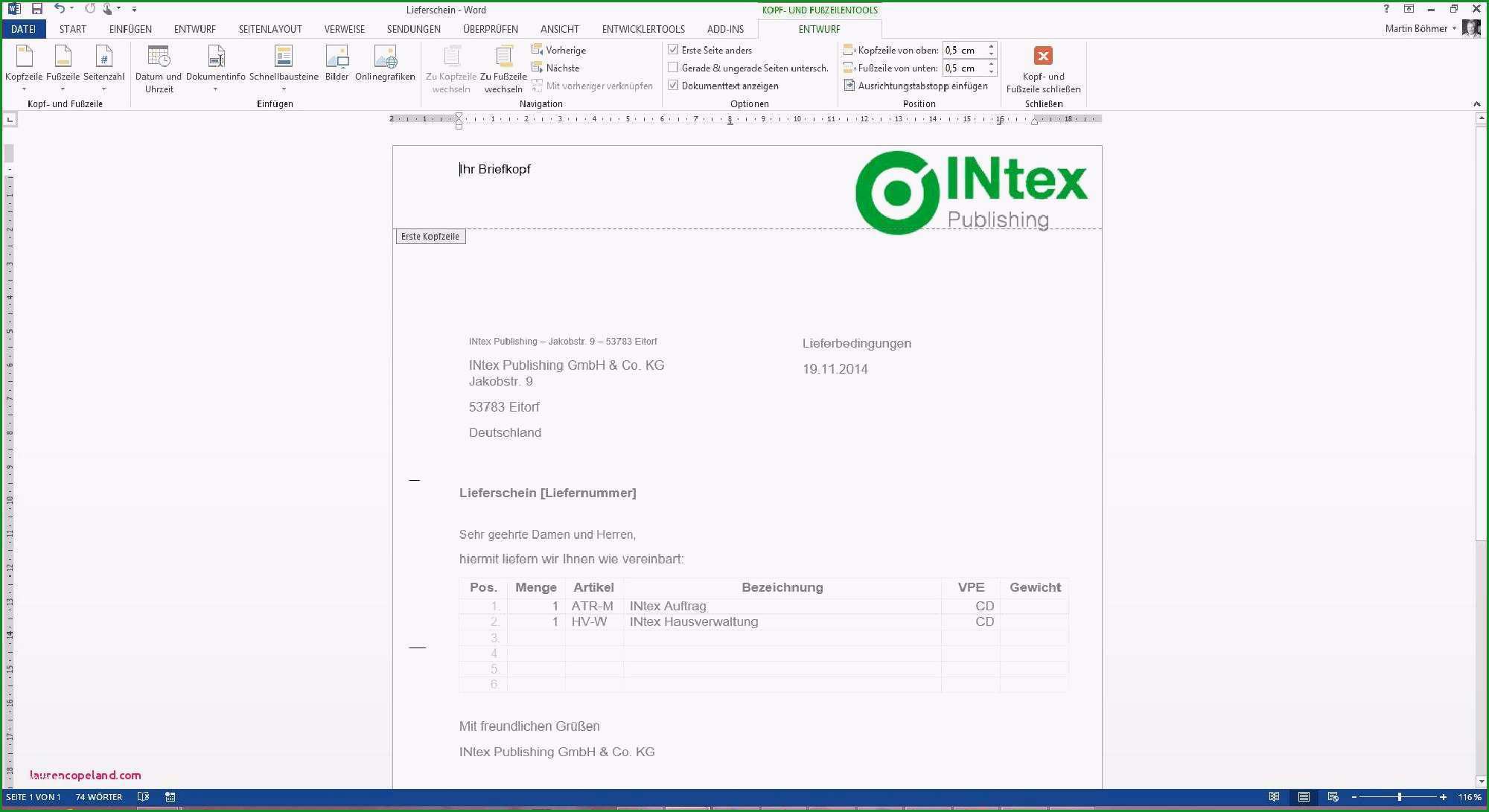Go to Vorherige header section
The height and width of the screenshot is (812, 1489).
tap(558, 50)
